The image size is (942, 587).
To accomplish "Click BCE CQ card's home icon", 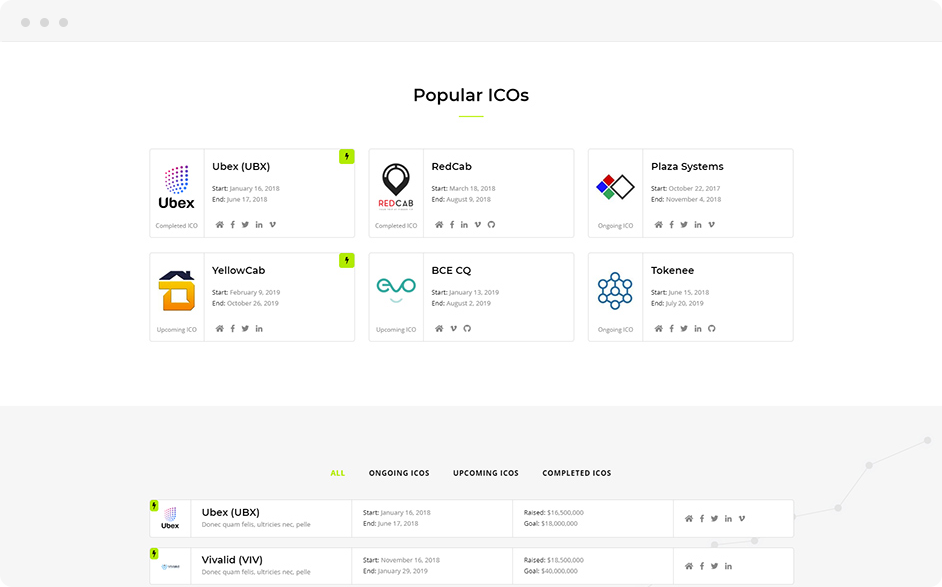I will (x=439, y=329).
